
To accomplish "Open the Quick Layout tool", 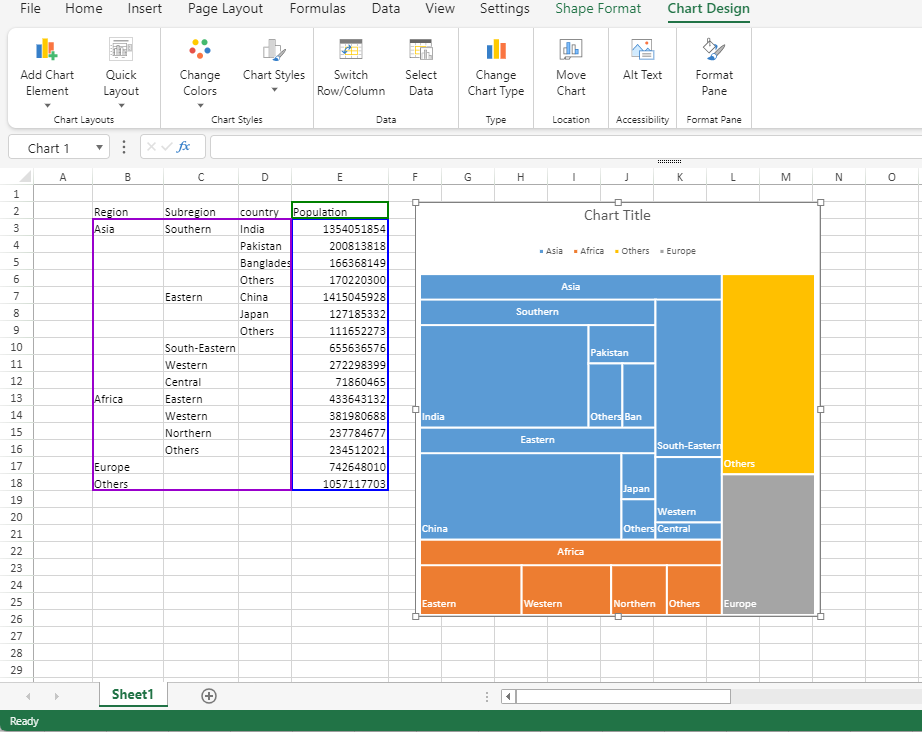I will tap(121, 50).
